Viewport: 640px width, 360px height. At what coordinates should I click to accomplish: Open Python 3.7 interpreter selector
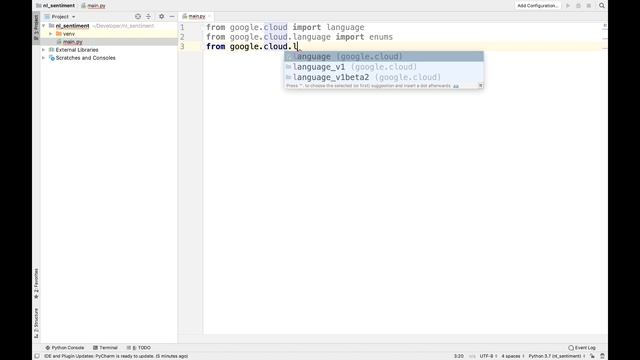click(557, 356)
